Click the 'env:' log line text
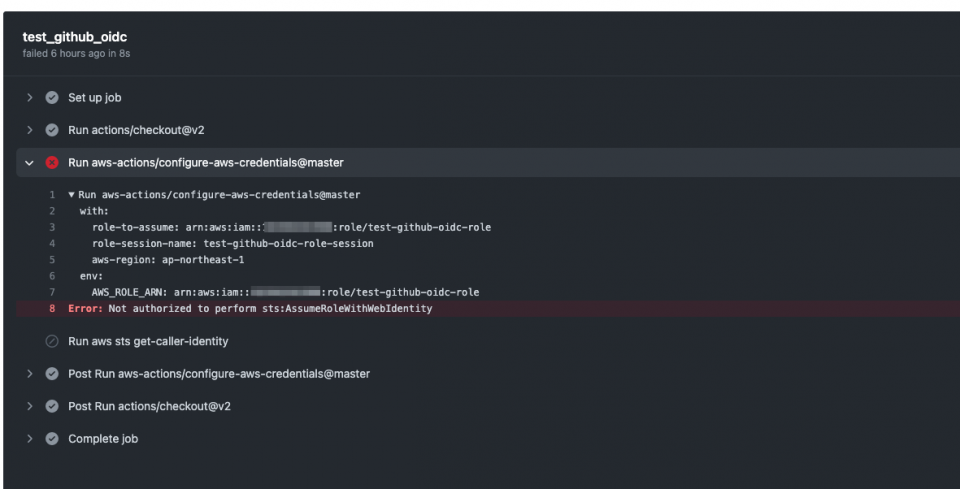 point(92,276)
